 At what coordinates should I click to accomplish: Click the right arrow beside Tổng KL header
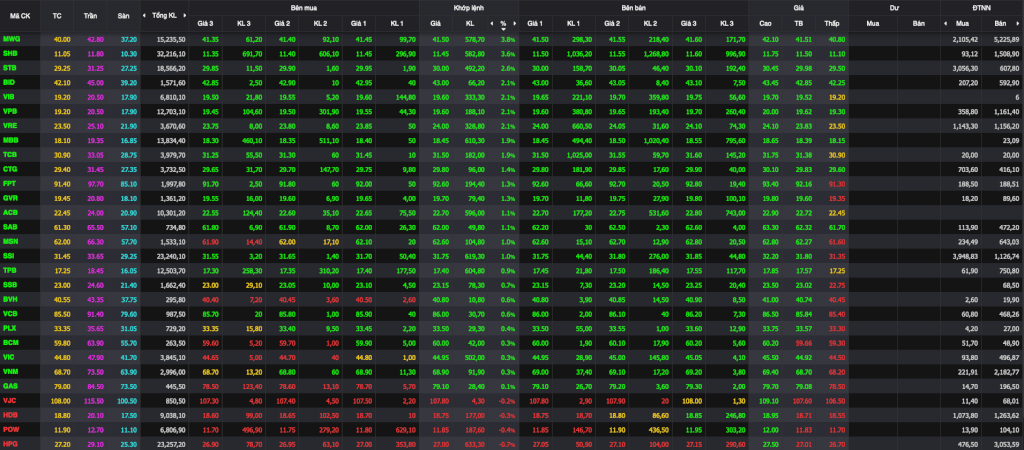185,15
